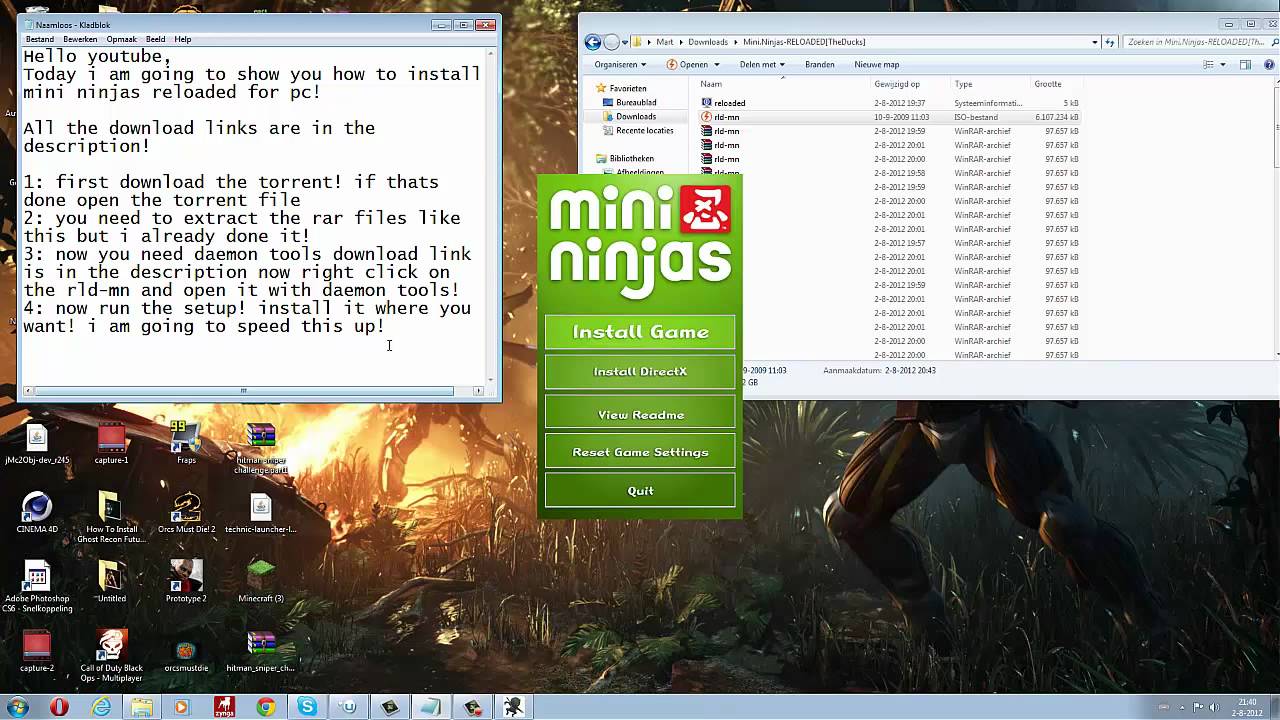The image size is (1280, 720).
Task: Launch Call of Duty Black Ops Multiplayer
Action: click(x=111, y=656)
